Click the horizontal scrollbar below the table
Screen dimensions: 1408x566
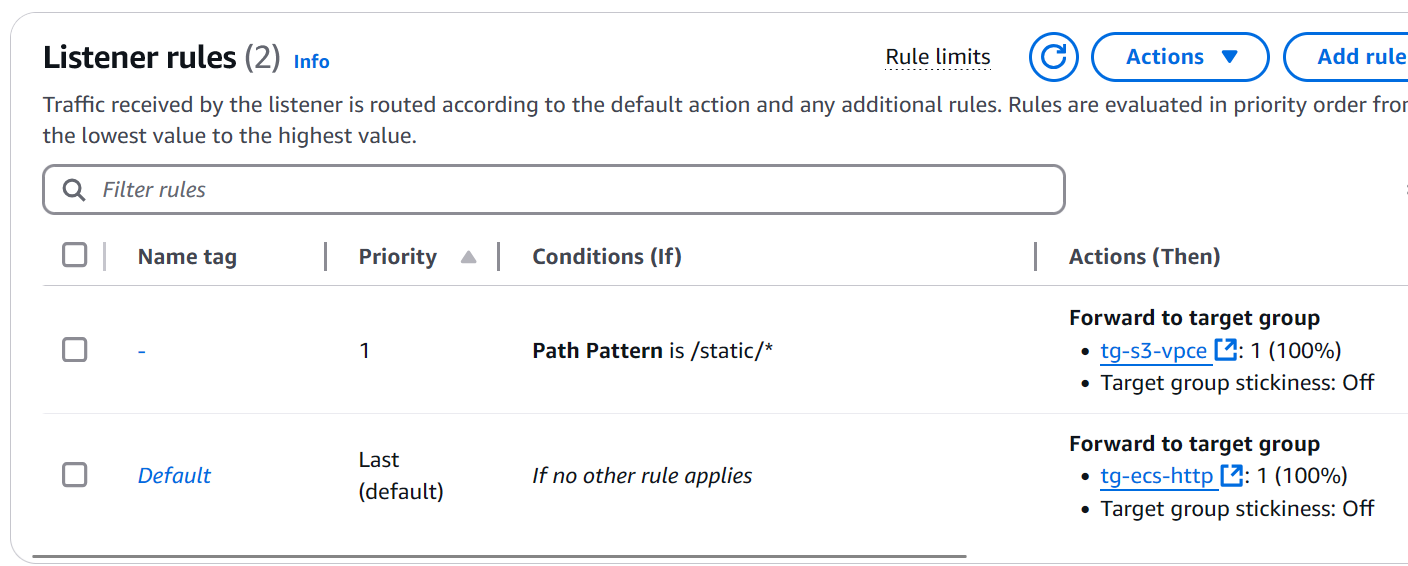[x=500, y=555]
